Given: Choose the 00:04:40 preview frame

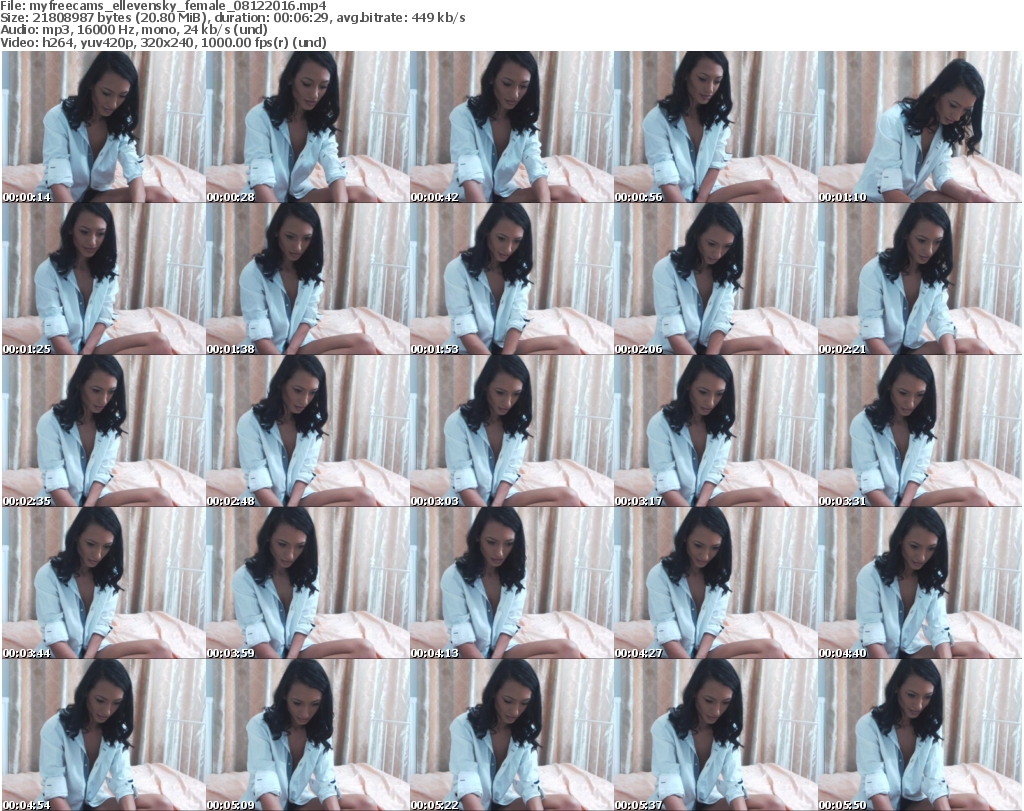Looking at the screenshot, I should click(x=920, y=583).
